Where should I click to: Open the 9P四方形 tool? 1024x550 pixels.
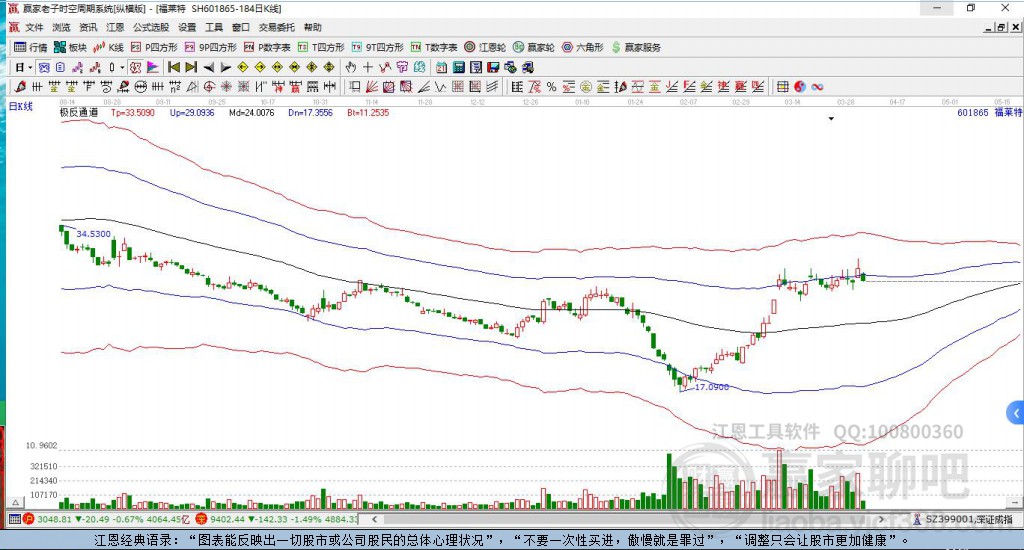210,47
